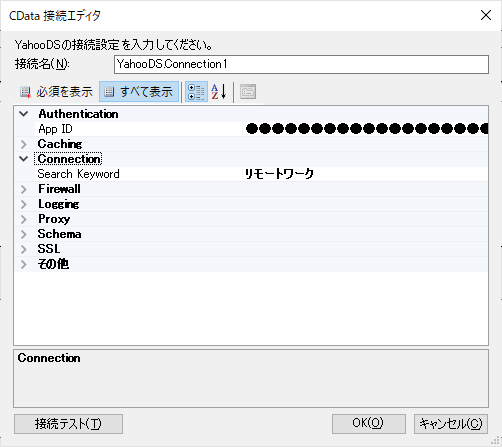Screen dimensions: 502x447
Task: Switch to the categorized view icon
Action: tap(196, 92)
